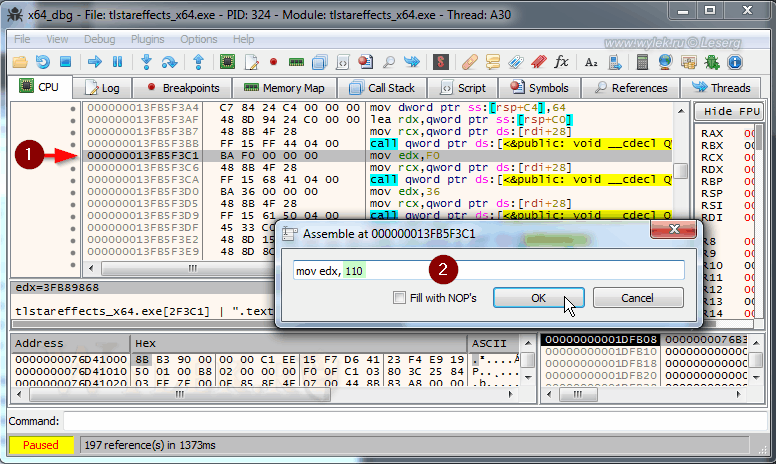Select disassembly row 000000013FB5F3C1
This screenshot has width=776, height=464.
[377, 155]
